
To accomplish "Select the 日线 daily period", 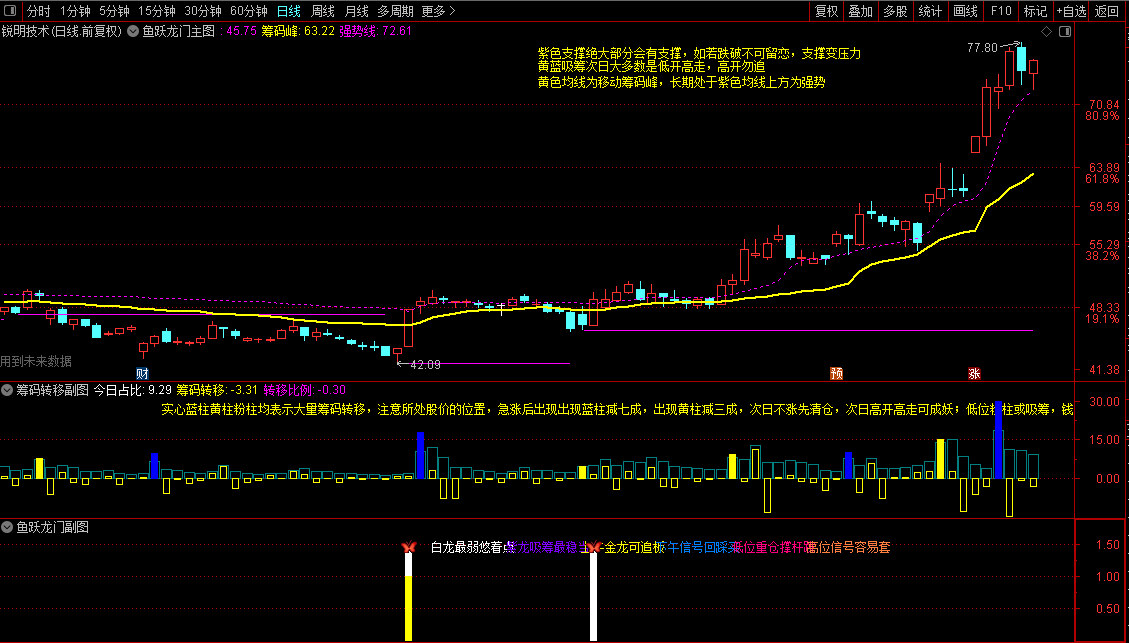I will pos(289,11).
